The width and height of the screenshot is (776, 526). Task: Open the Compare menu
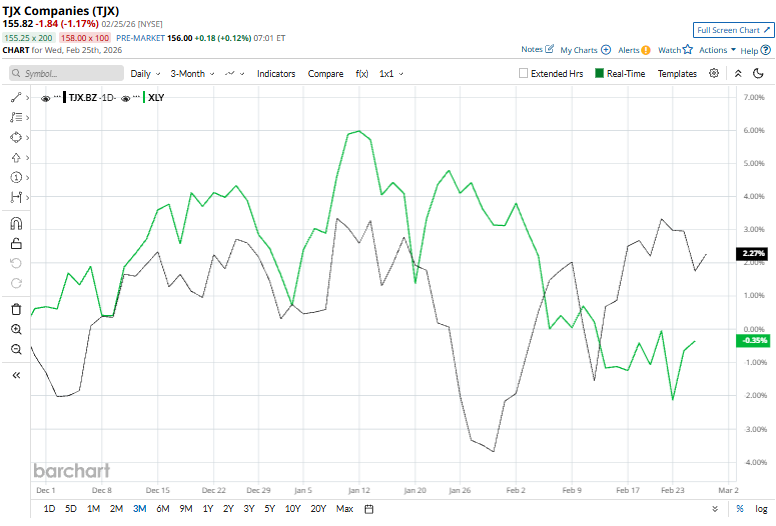325,74
